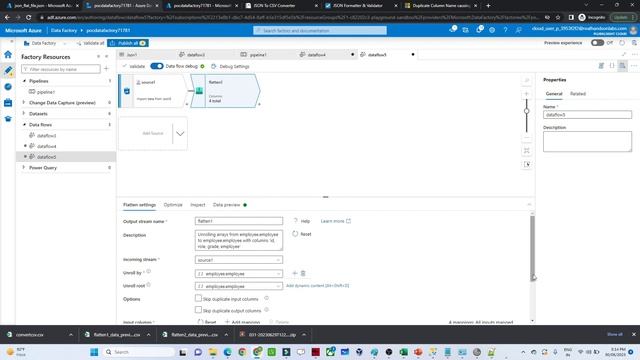This screenshot has width=640, height=360.
Task: Open the data flow script icon
Action: (x=601, y=66)
